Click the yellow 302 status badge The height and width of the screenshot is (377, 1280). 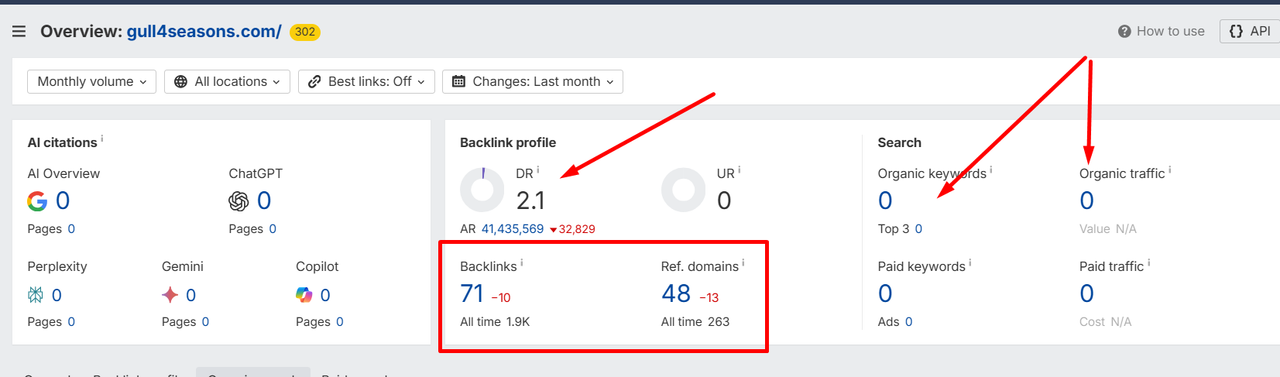point(305,32)
